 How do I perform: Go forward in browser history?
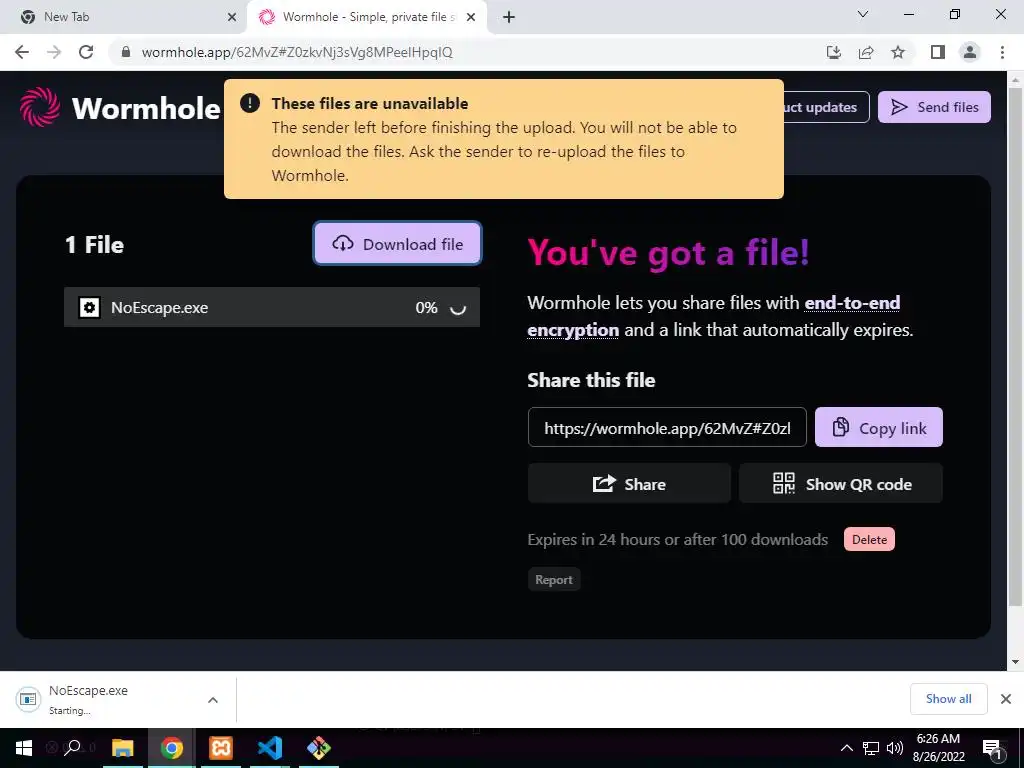(x=54, y=52)
